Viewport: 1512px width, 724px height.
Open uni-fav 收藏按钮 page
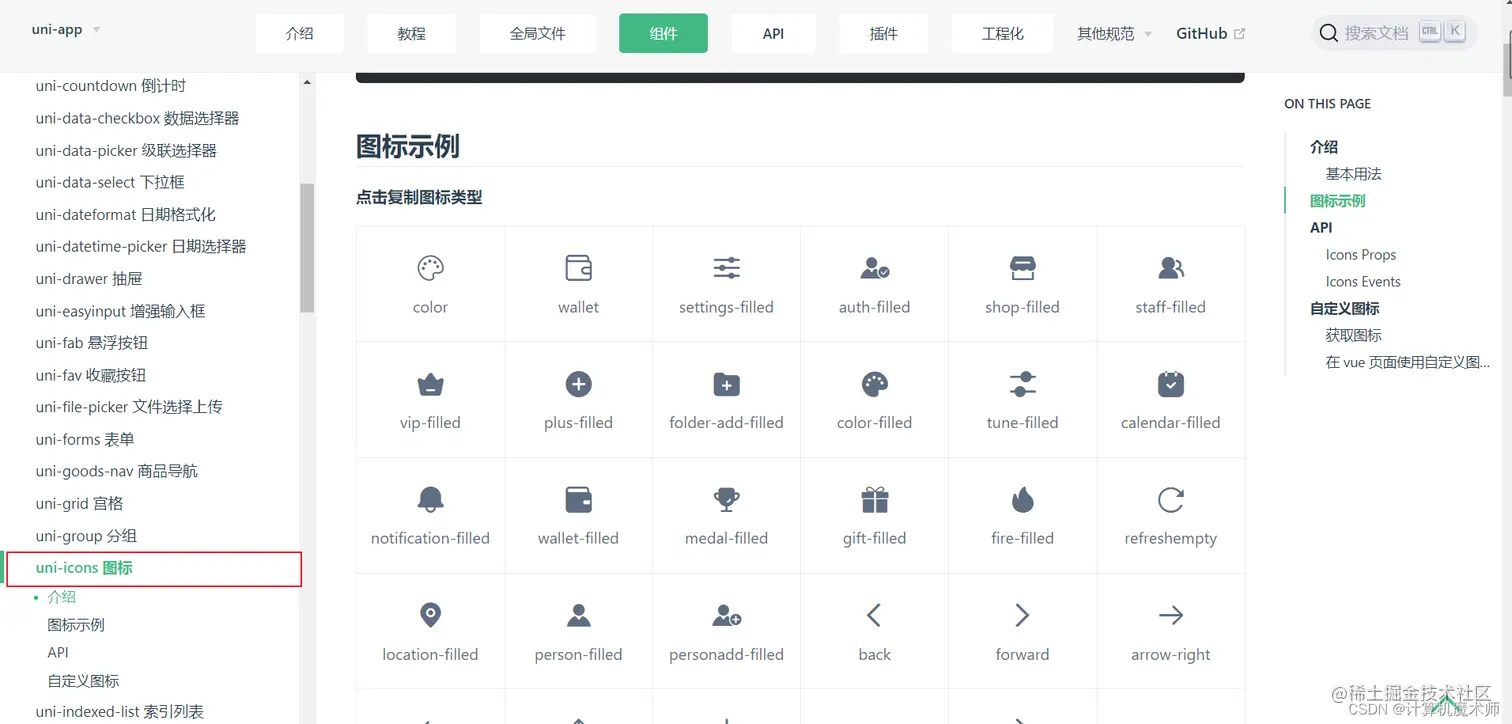90,375
